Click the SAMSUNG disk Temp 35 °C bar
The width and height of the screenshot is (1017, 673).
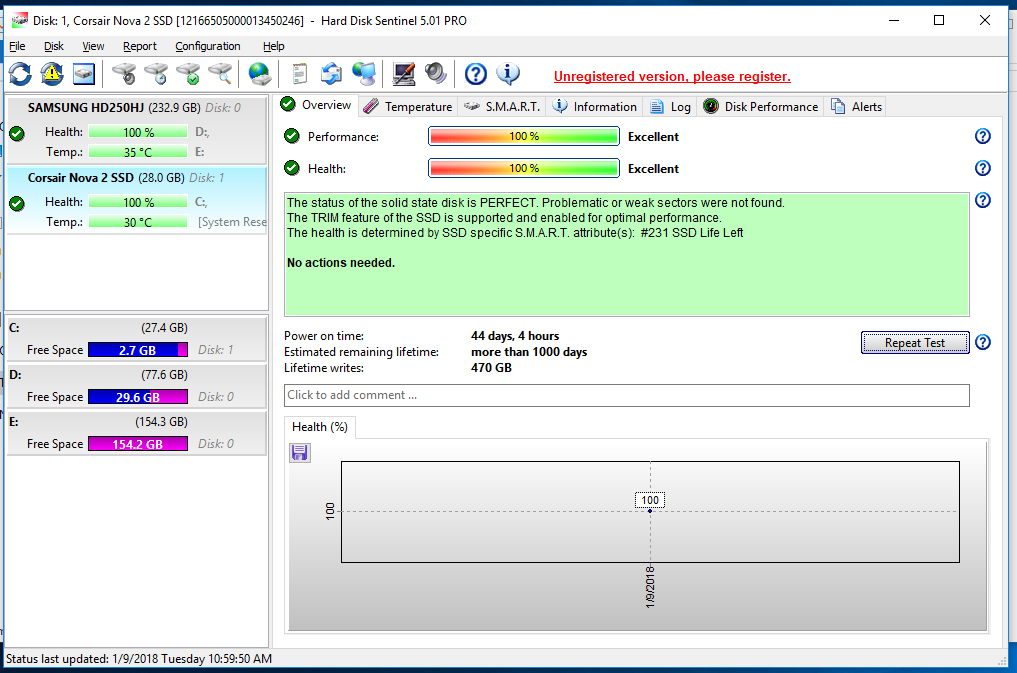(138, 152)
